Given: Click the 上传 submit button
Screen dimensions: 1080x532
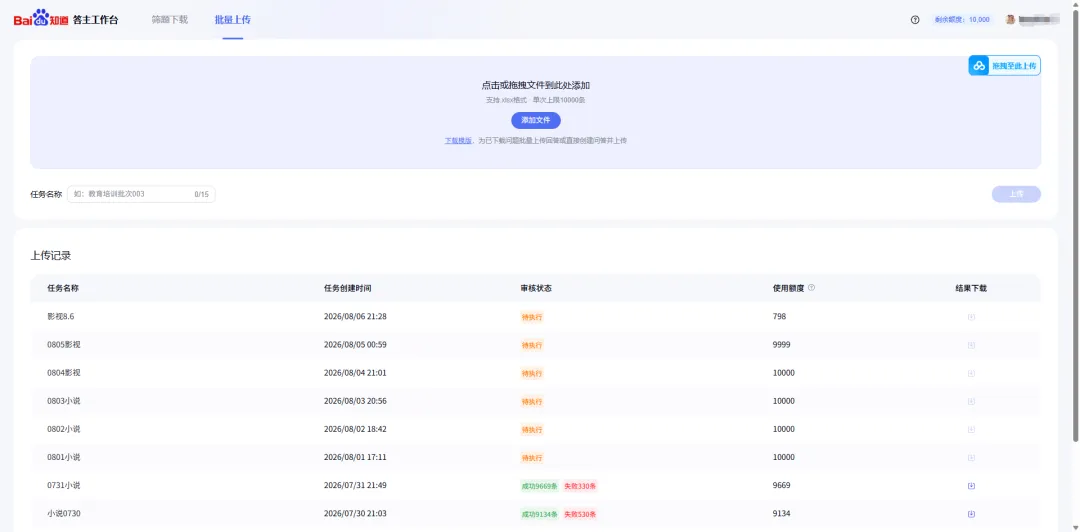Looking at the screenshot, I should [x=1016, y=194].
